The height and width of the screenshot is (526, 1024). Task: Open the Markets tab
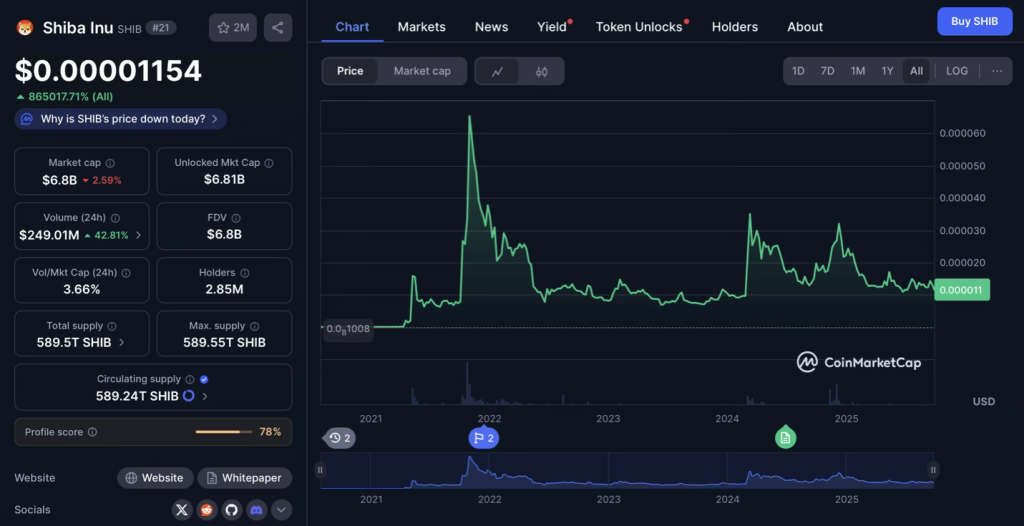(421, 27)
